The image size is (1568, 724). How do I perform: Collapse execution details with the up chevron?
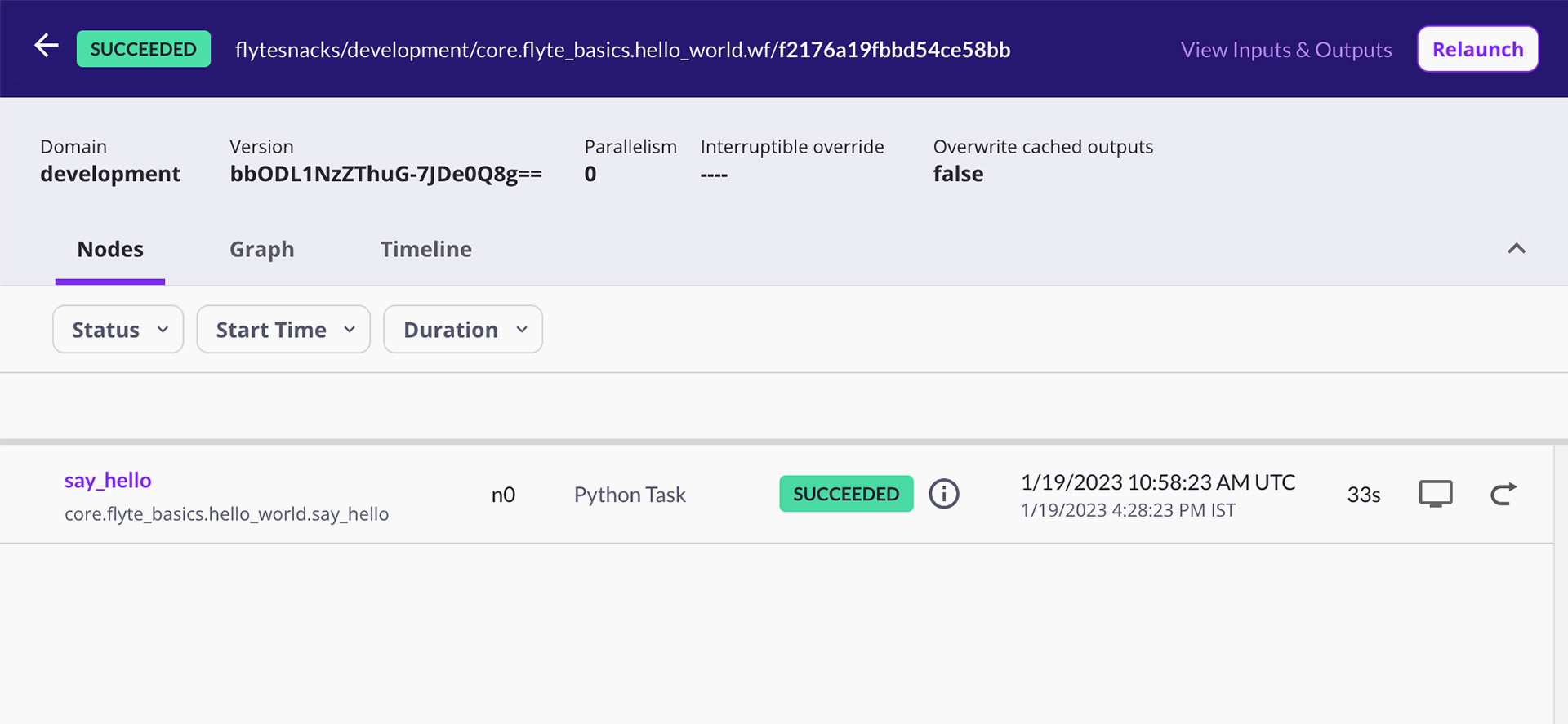coord(1516,249)
